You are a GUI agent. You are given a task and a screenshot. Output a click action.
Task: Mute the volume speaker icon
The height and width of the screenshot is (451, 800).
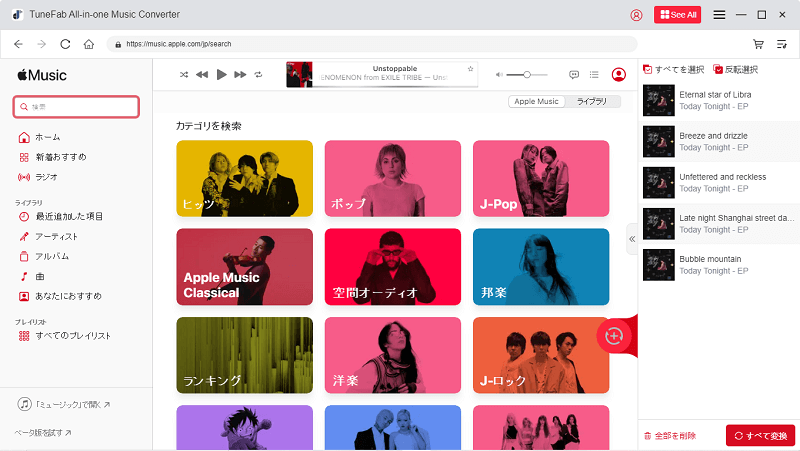[x=499, y=75]
